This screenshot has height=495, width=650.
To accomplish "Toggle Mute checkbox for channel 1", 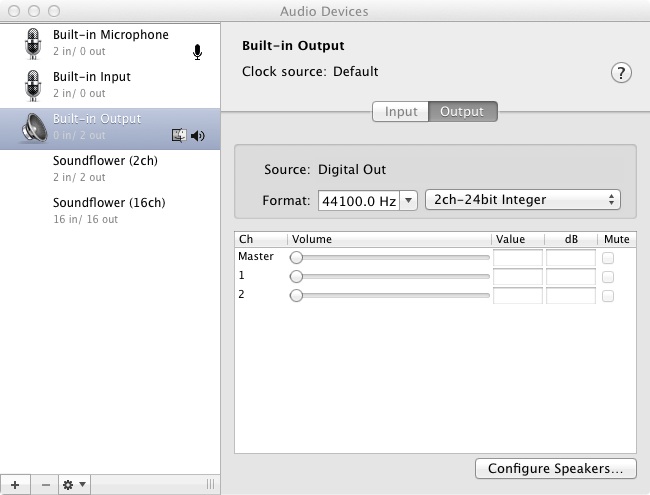I will click(x=608, y=277).
